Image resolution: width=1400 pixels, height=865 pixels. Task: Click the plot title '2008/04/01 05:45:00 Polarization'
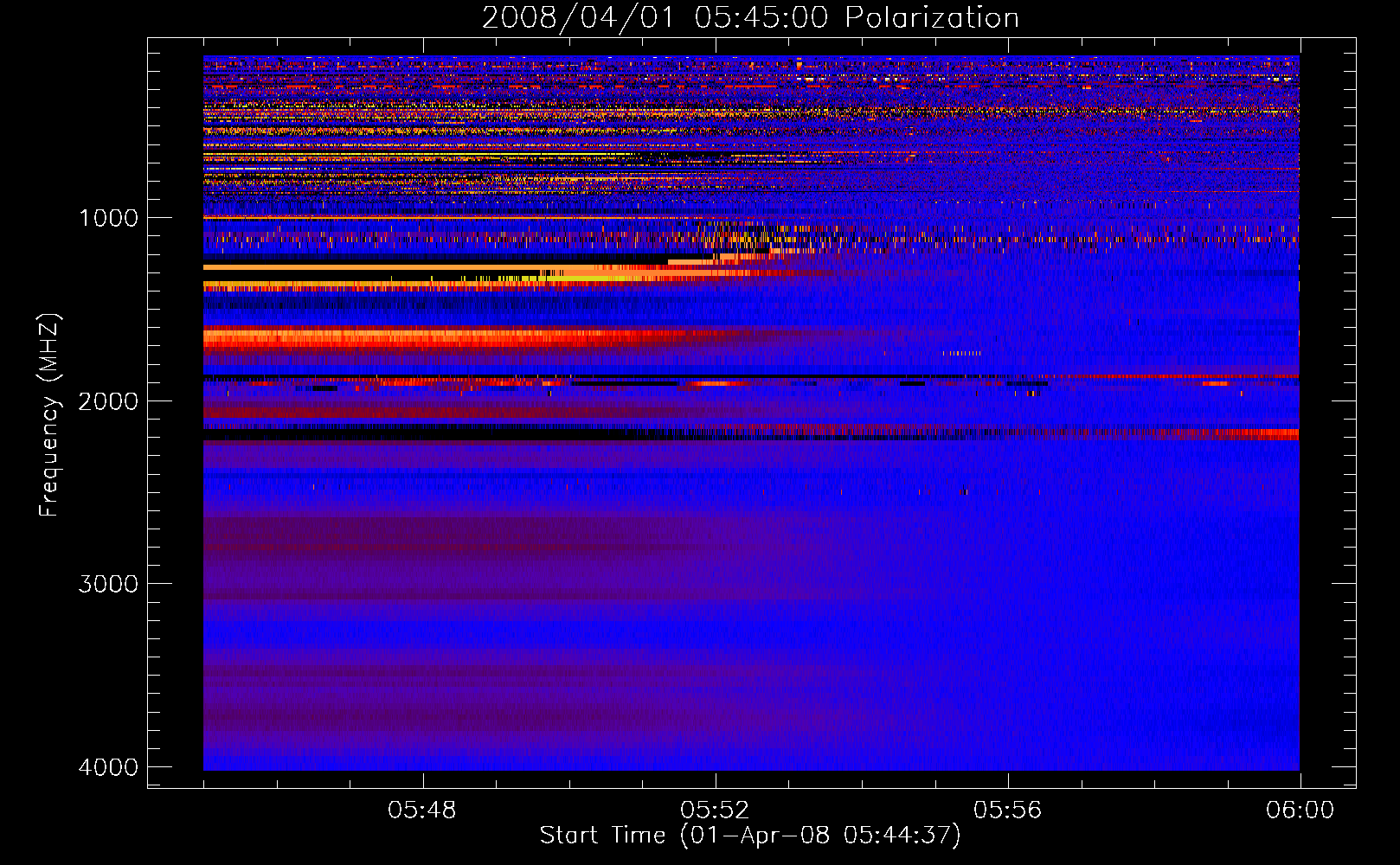750,18
